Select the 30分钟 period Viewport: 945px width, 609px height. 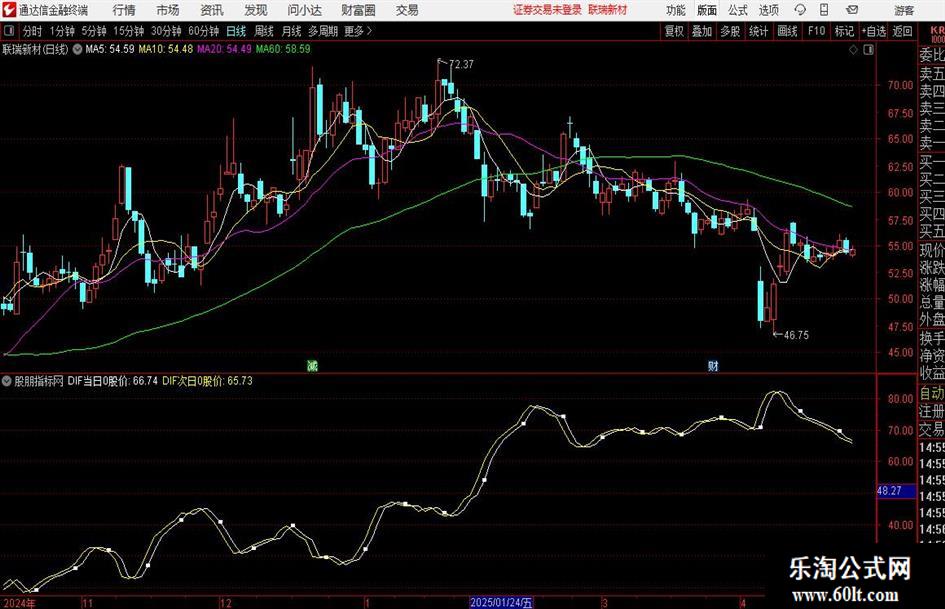(166, 31)
